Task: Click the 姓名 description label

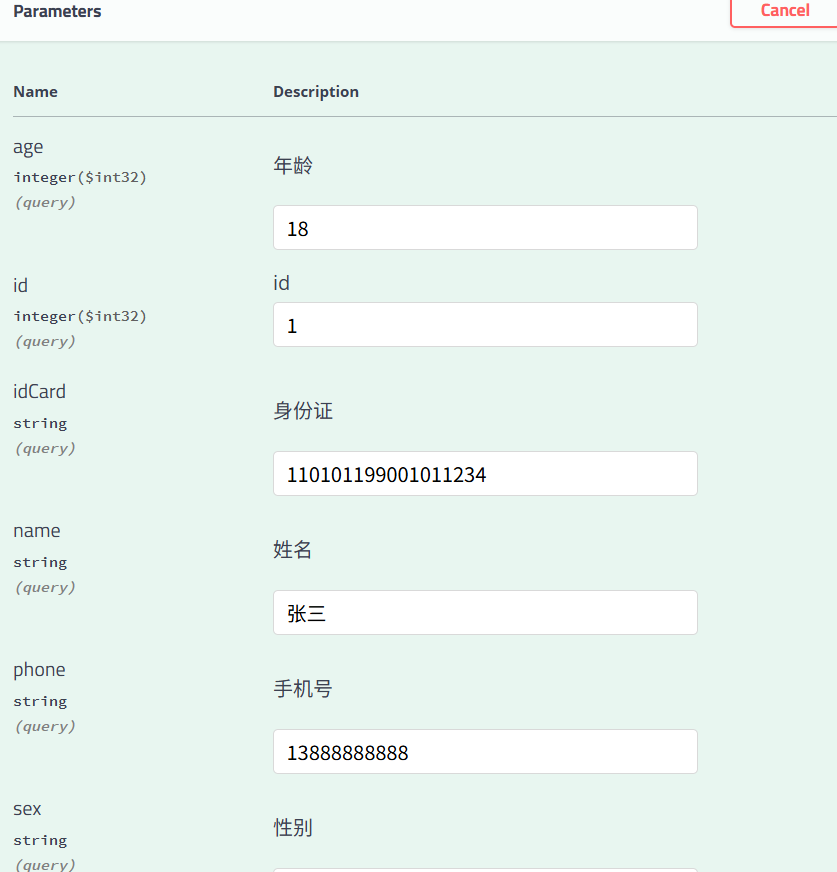Action: point(293,550)
